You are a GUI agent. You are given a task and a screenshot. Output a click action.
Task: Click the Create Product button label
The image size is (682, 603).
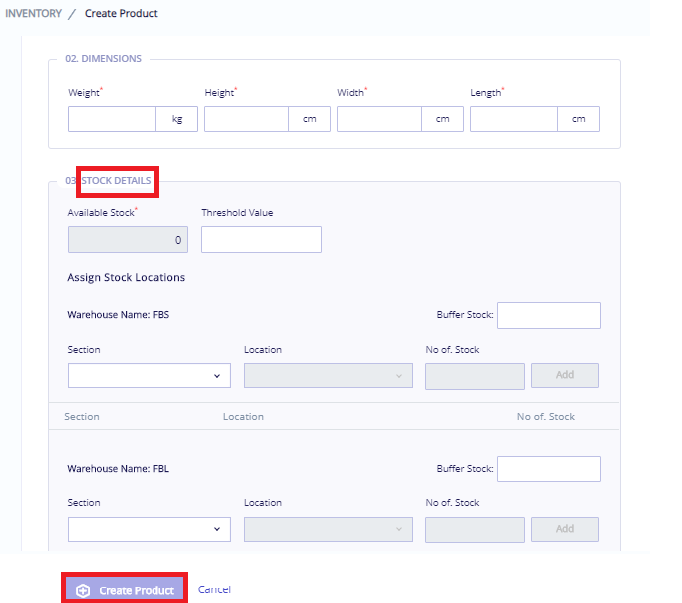pyautogui.click(x=136, y=590)
